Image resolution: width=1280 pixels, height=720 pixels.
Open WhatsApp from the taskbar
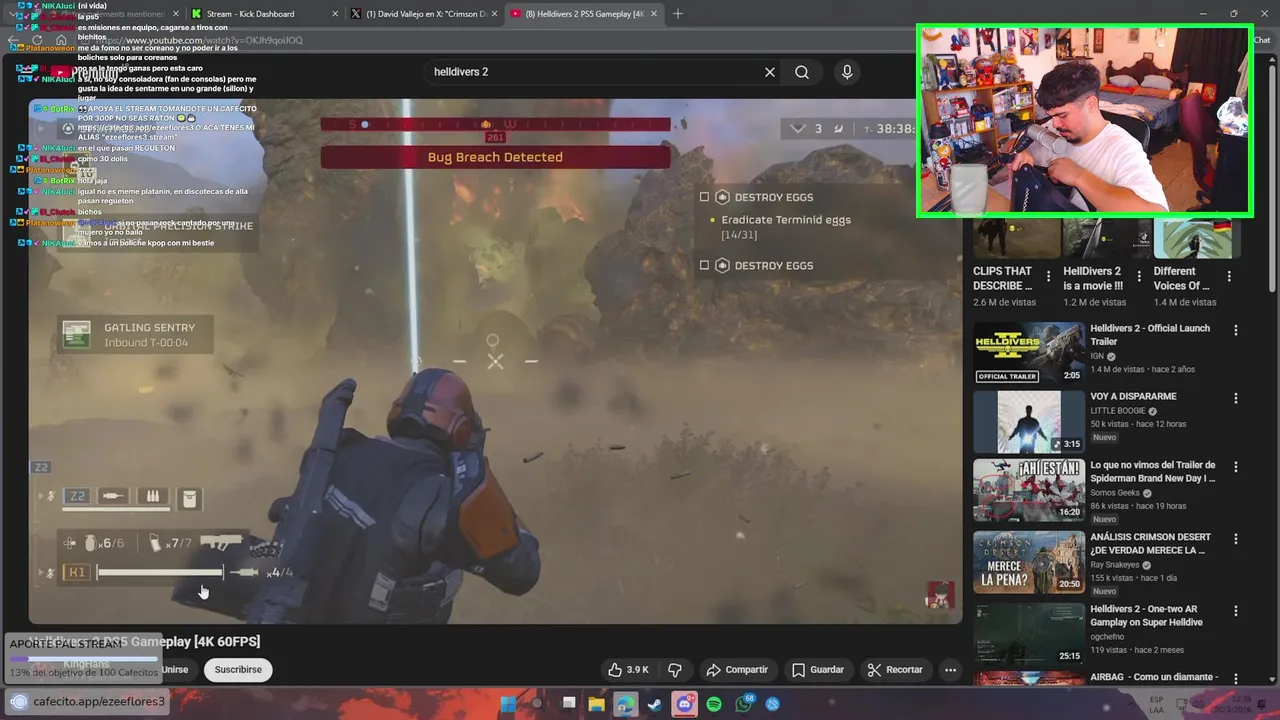tap(744, 704)
